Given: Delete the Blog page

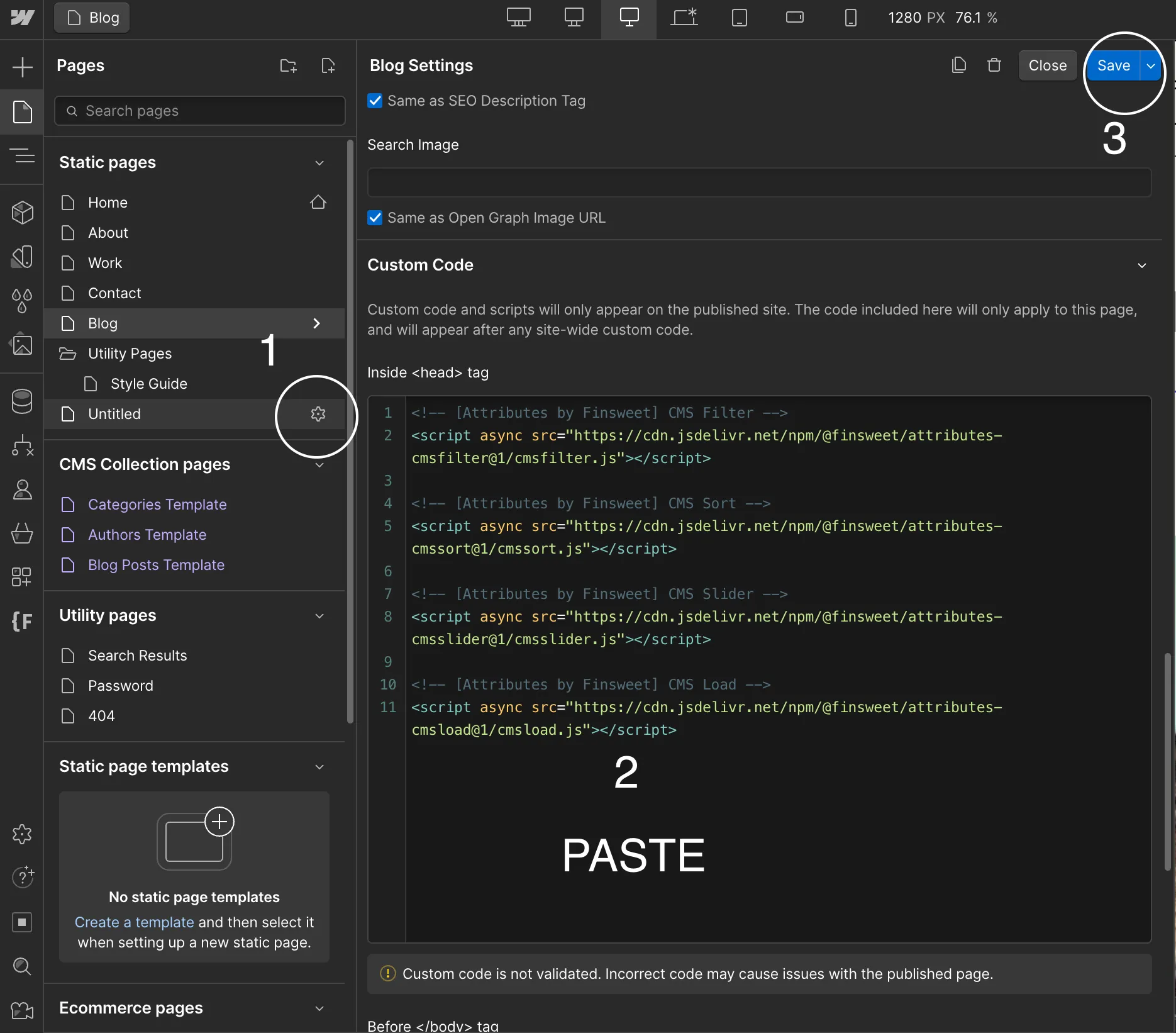Looking at the screenshot, I should pos(994,65).
